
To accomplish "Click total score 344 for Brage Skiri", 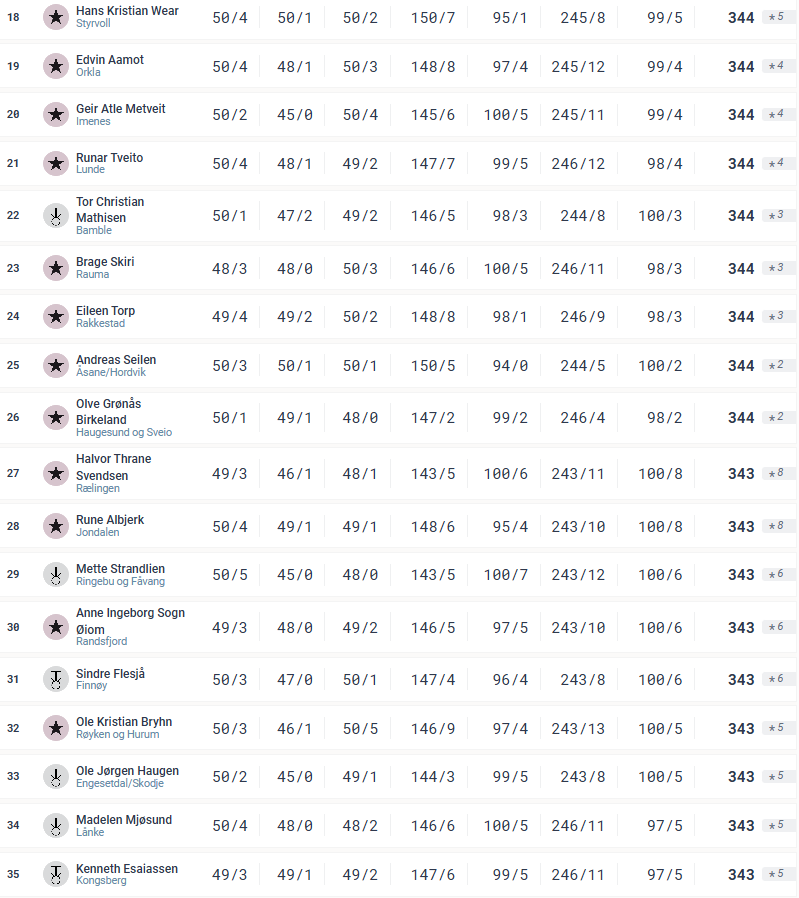I will 741,269.
